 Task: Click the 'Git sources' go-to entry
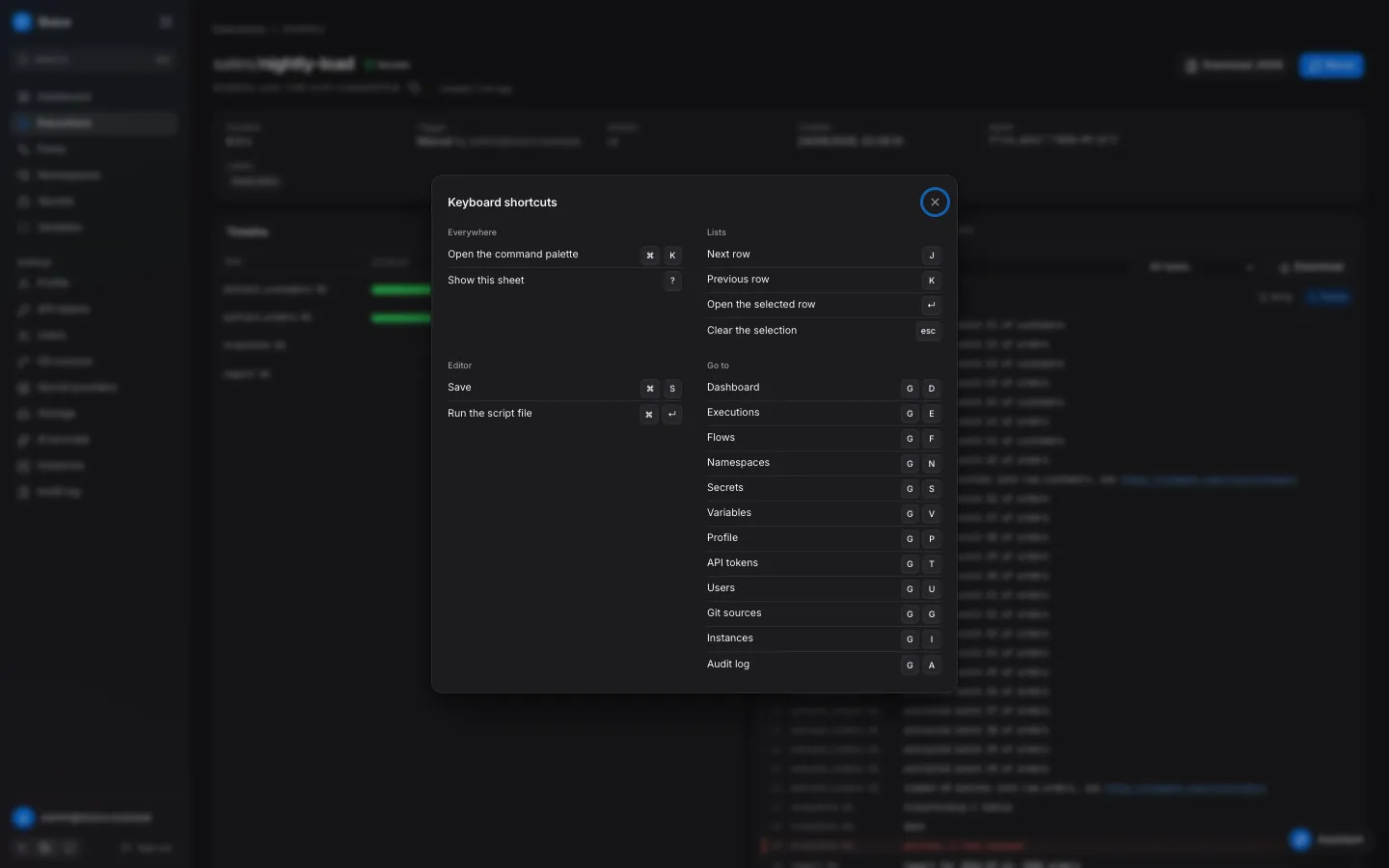click(x=734, y=613)
